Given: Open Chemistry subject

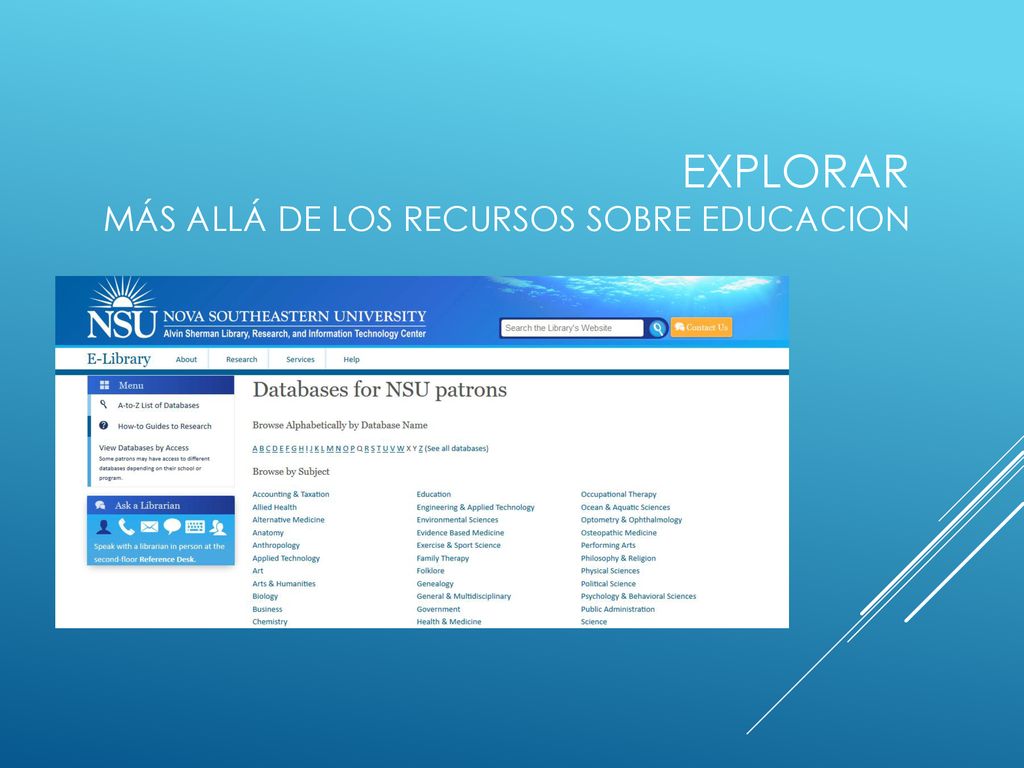Looking at the screenshot, I should click(270, 622).
